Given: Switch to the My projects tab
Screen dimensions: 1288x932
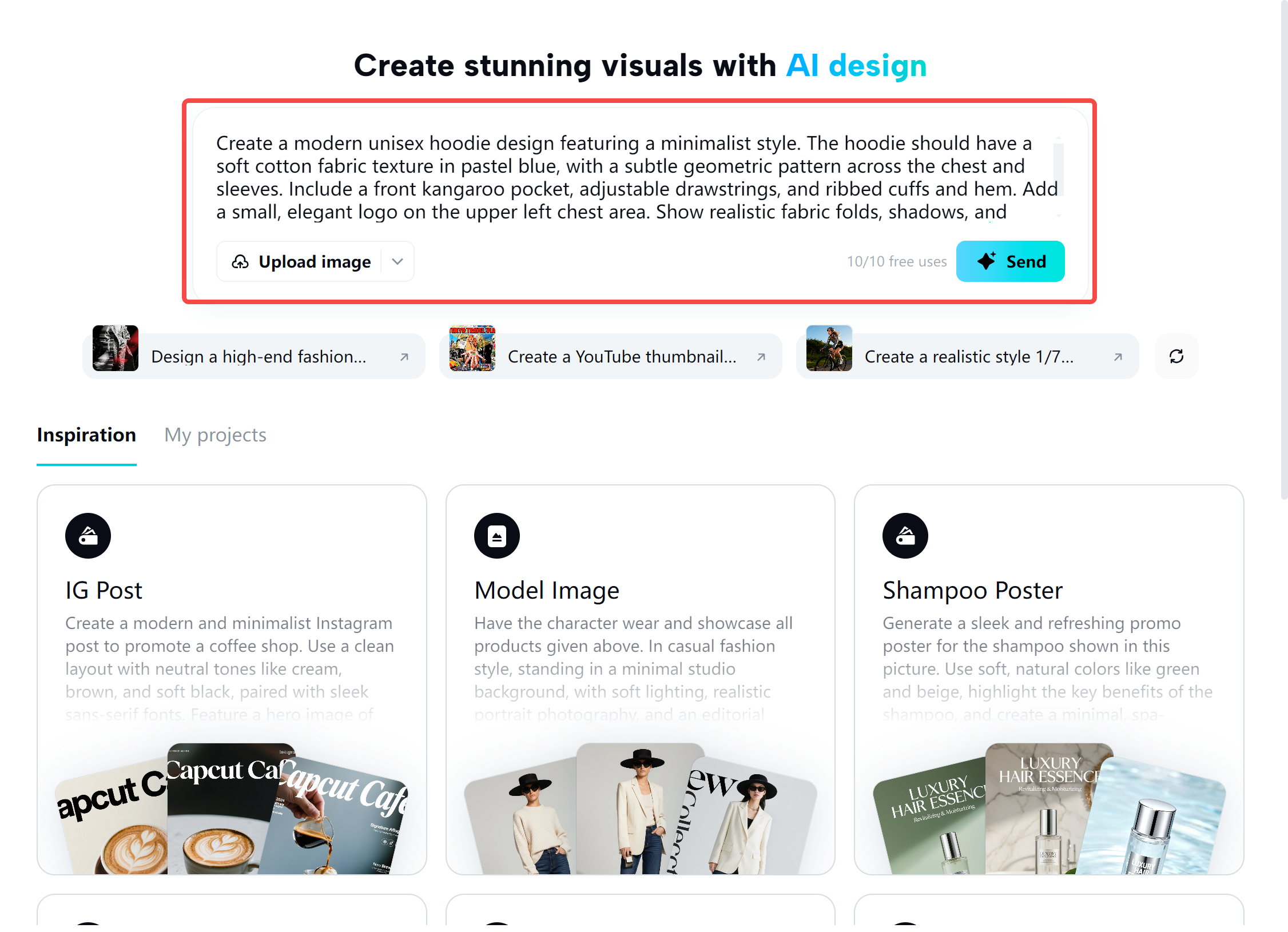Looking at the screenshot, I should [x=214, y=435].
